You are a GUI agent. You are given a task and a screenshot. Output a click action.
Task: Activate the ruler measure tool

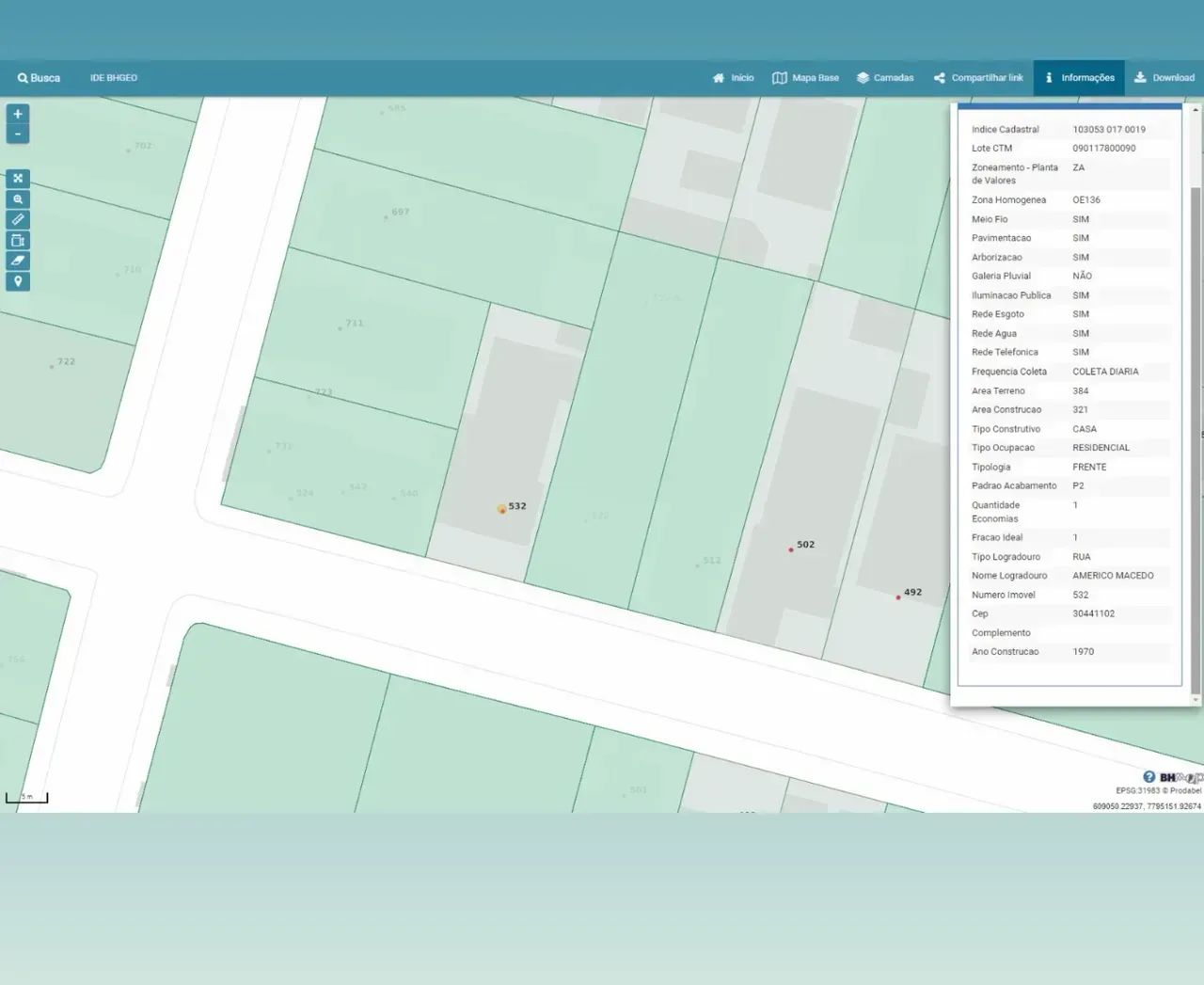[x=18, y=219]
